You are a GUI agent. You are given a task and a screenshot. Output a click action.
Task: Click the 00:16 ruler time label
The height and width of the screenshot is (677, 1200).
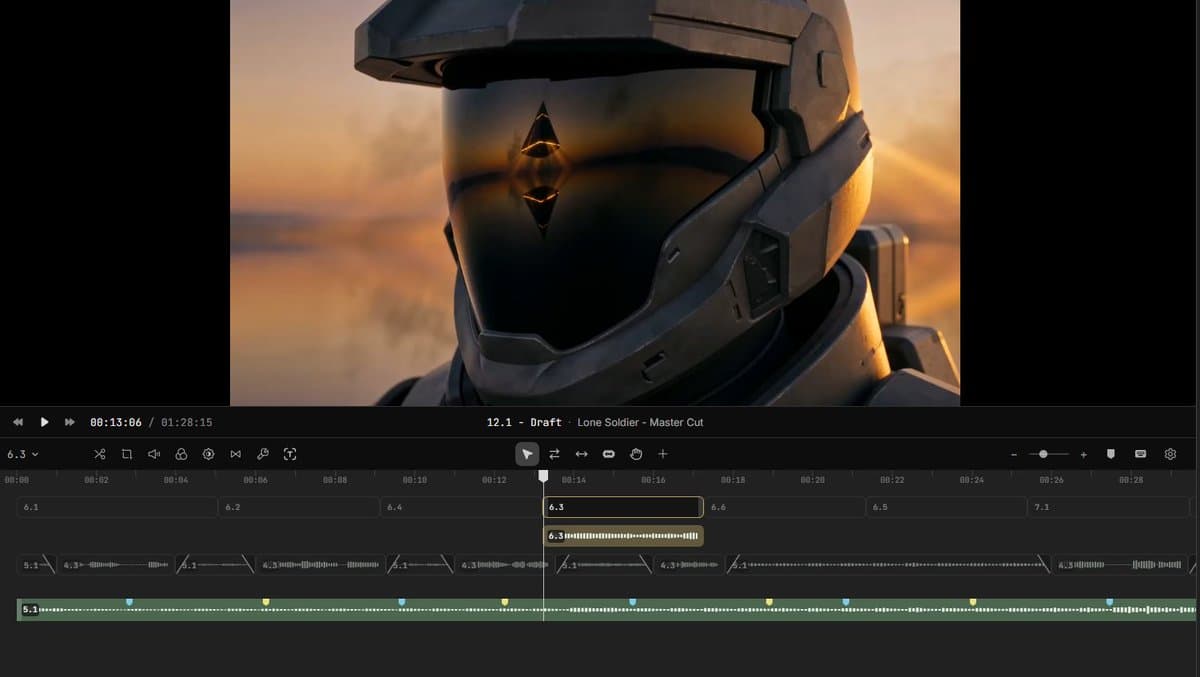[653, 480]
